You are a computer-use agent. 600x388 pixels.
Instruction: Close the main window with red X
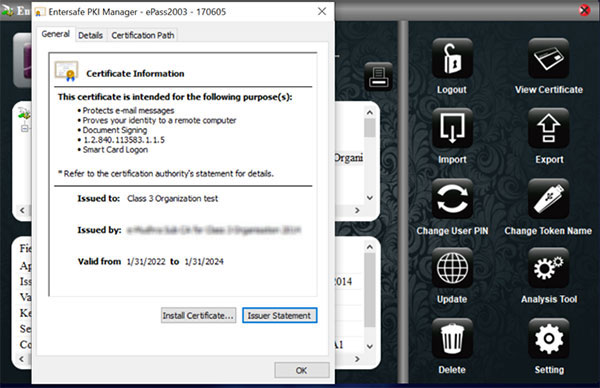point(584,10)
